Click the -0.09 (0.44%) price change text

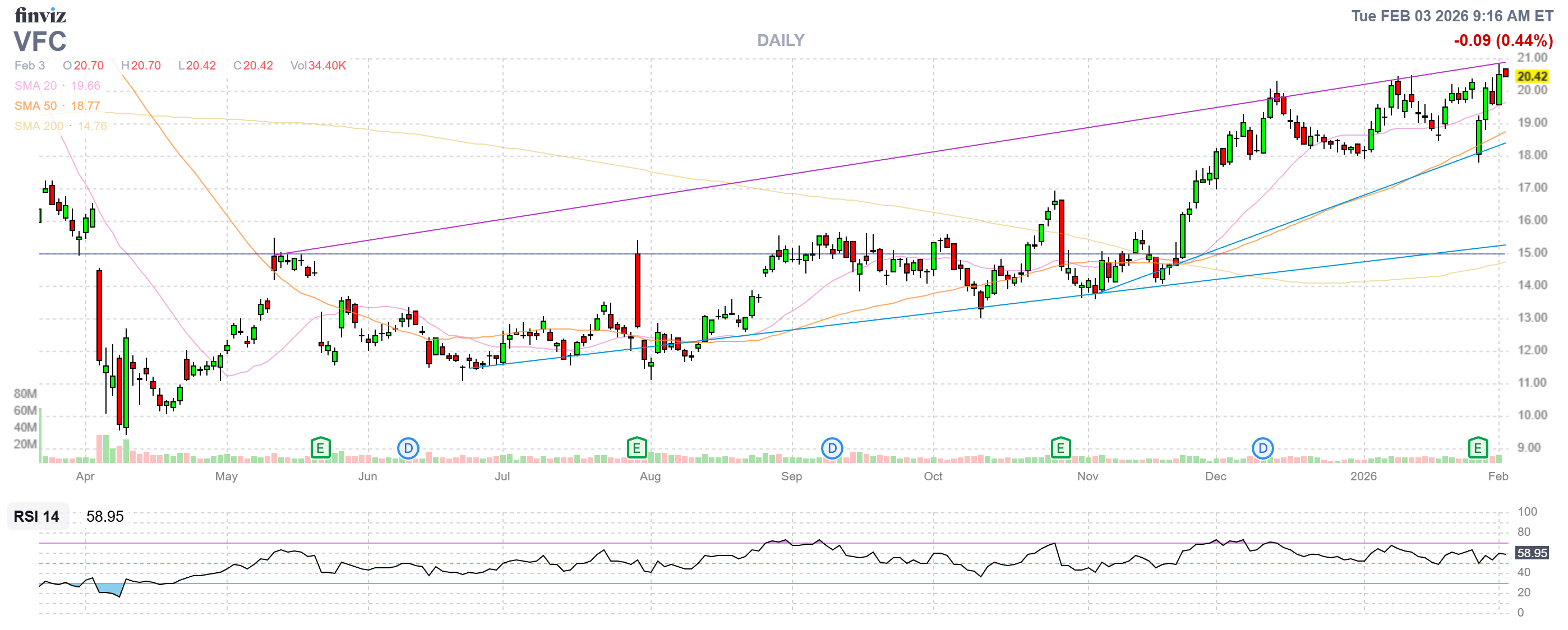tap(1502, 40)
